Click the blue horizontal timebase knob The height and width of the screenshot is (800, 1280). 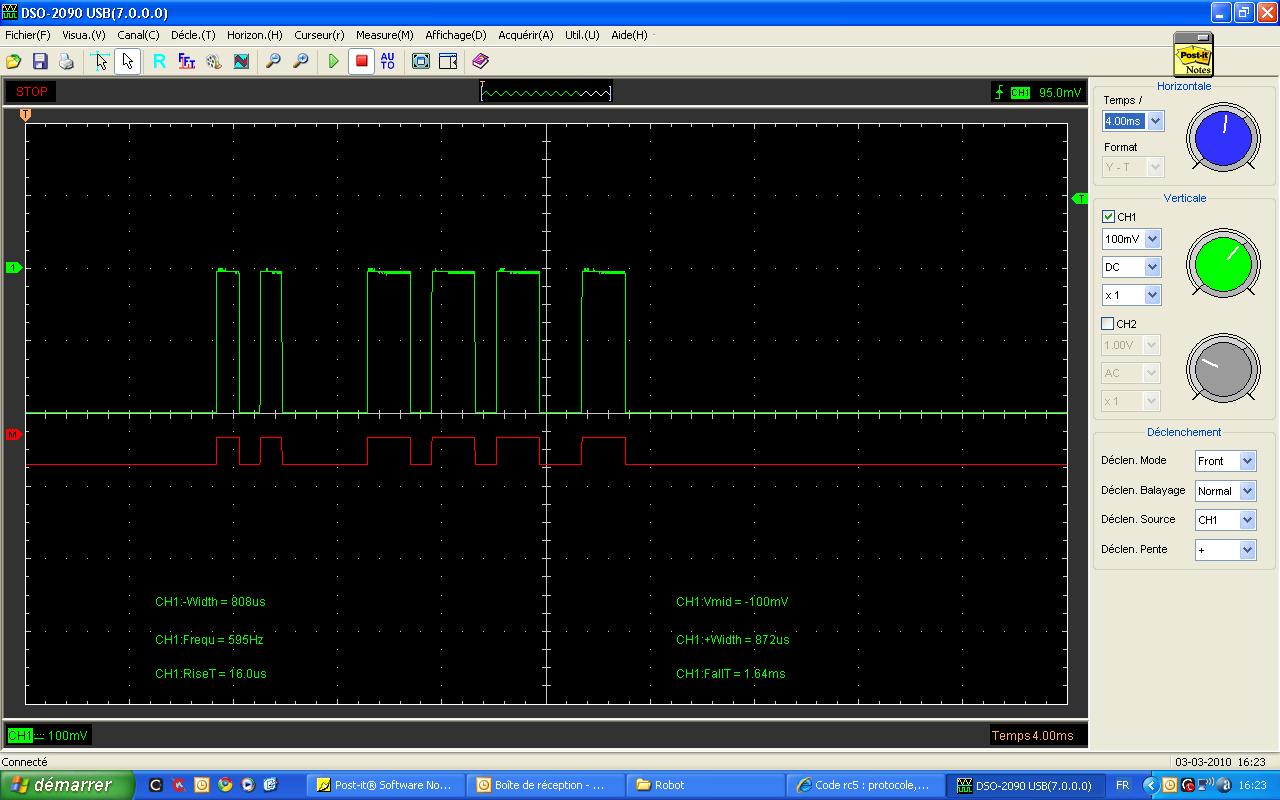tap(1223, 136)
